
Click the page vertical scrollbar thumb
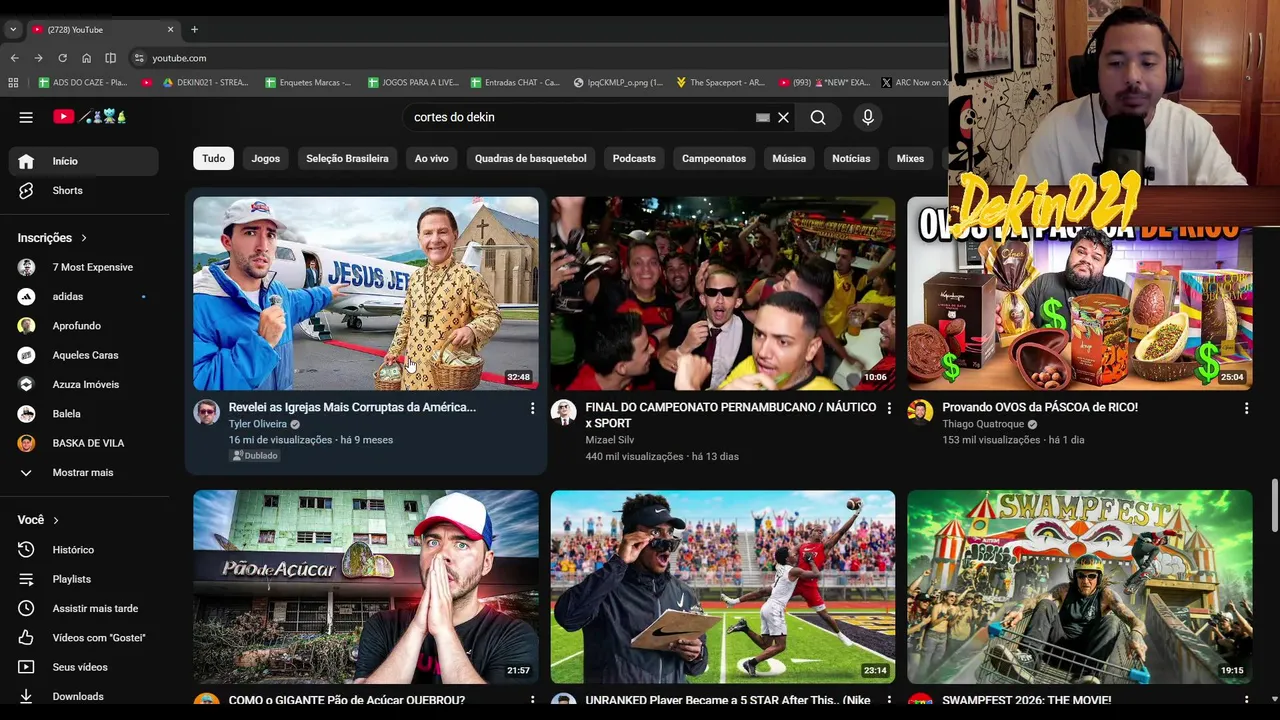pyautogui.click(x=1274, y=505)
